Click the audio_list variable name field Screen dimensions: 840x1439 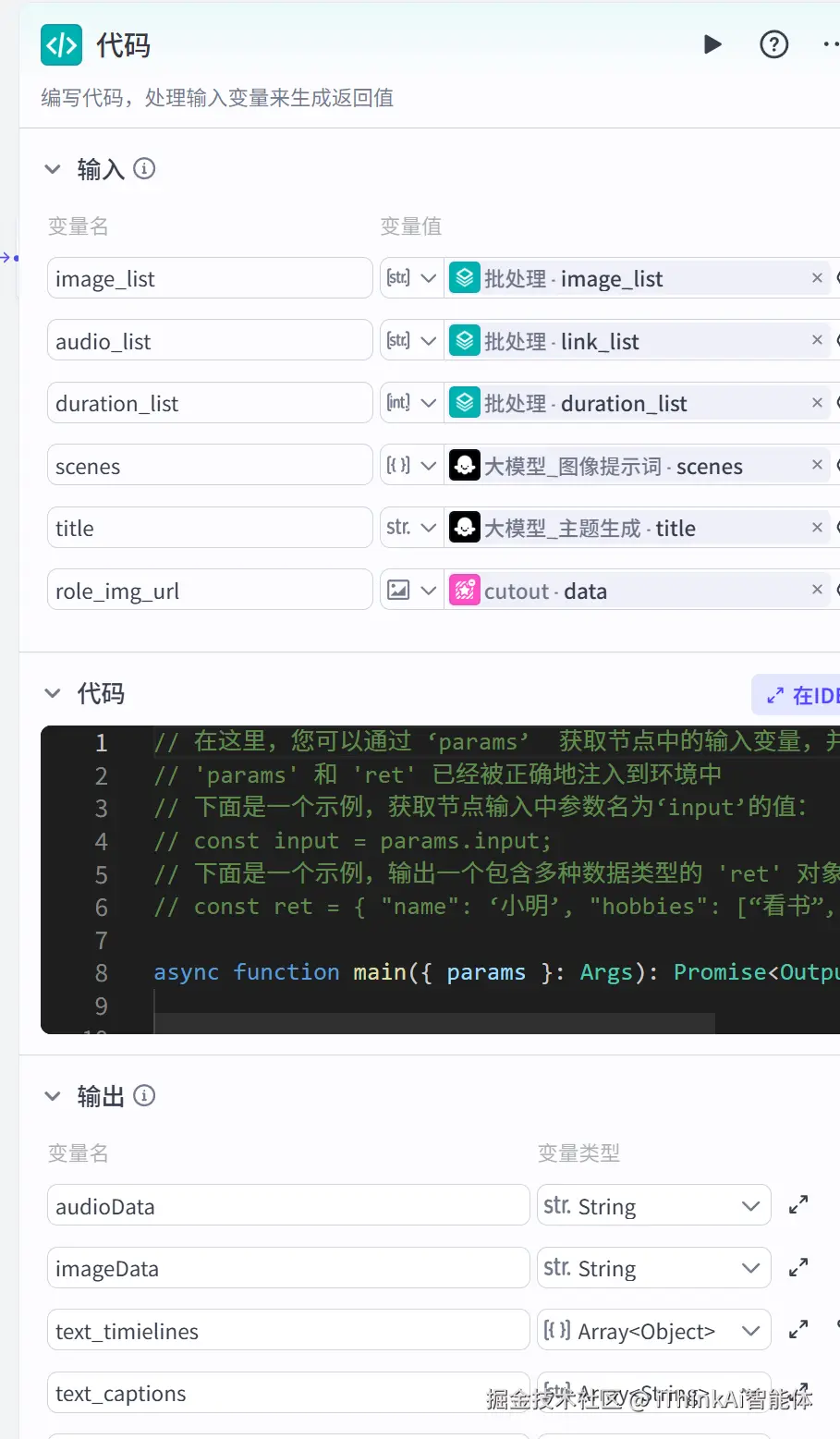coord(210,339)
